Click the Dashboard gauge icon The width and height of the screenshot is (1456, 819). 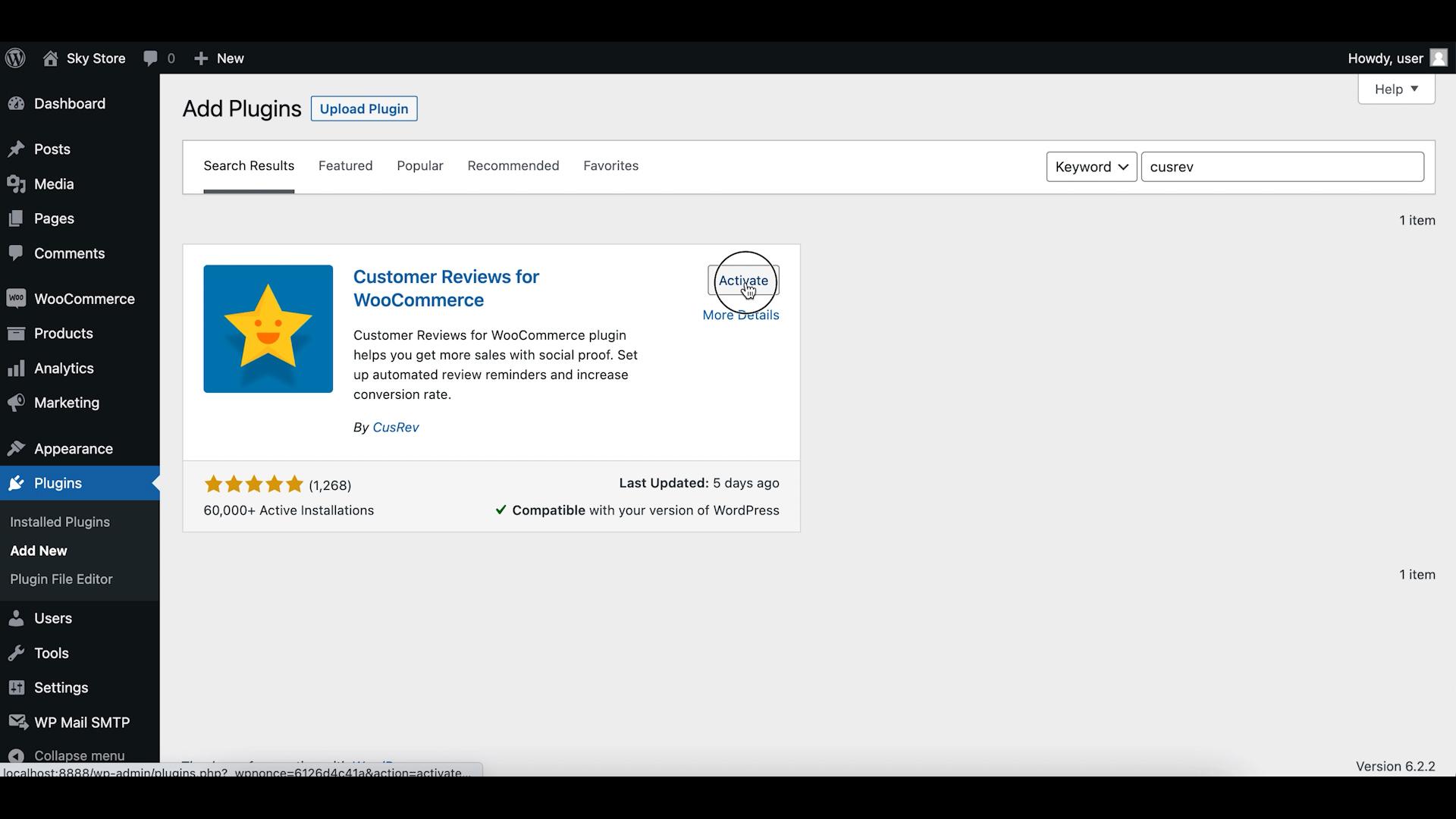click(x=16, y=104)
